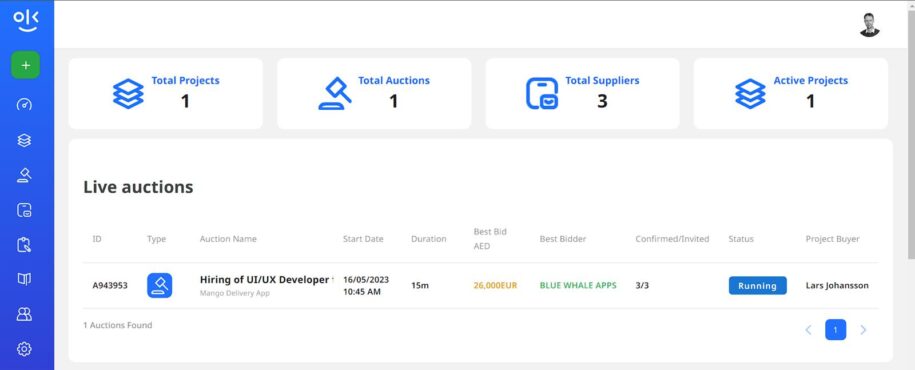The width and height of the screenshot is (915, 370).
Task: Click the Running status button
Action: pos(757,285)
